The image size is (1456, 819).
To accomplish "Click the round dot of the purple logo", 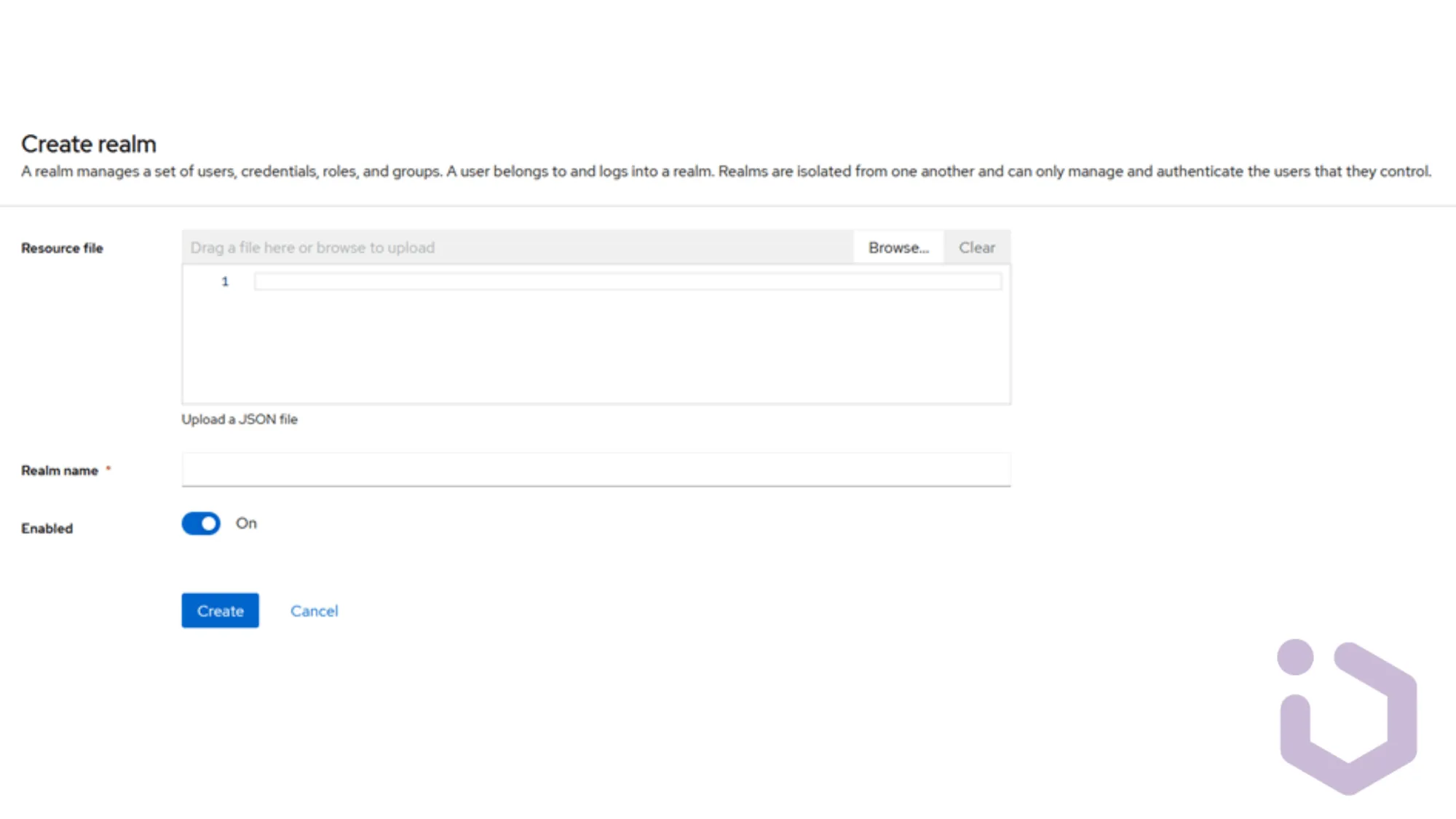I will [x=1295, y=657].
